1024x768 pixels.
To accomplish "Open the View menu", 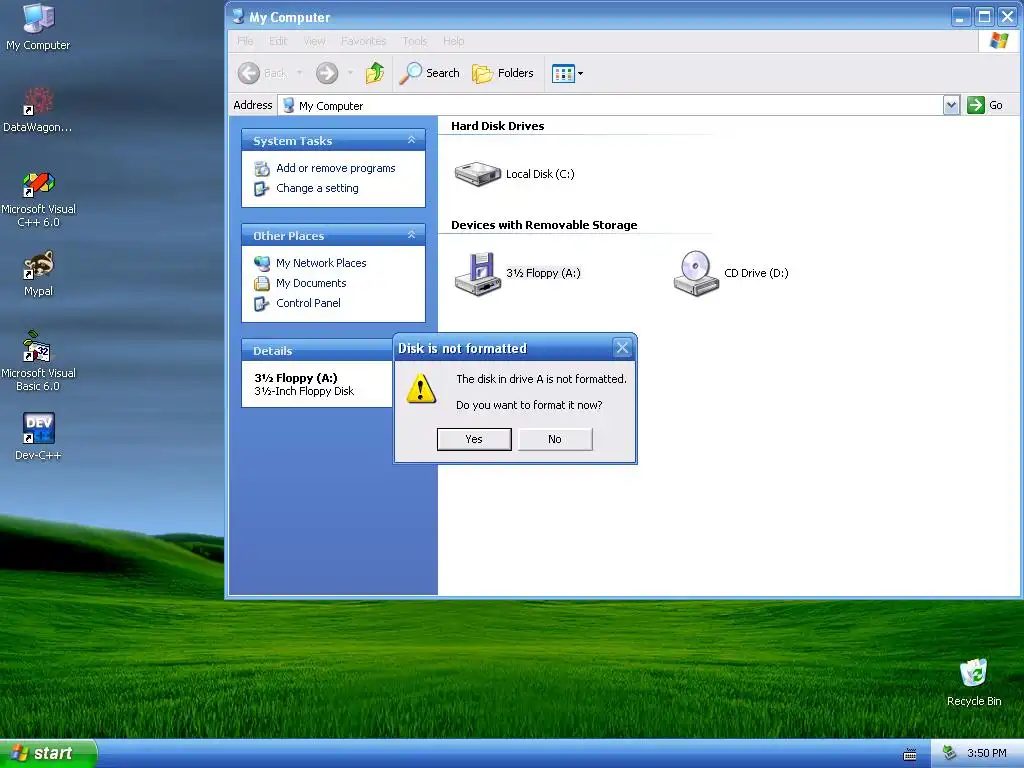I will coord(314,41).
